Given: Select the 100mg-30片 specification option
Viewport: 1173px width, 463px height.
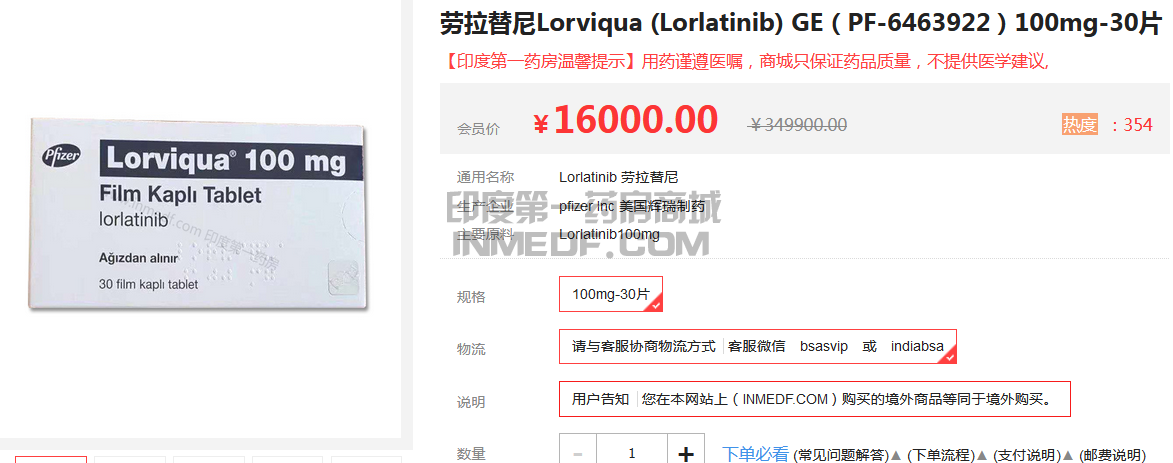Looking at the screenshot, I should click(x=610, y=294).
